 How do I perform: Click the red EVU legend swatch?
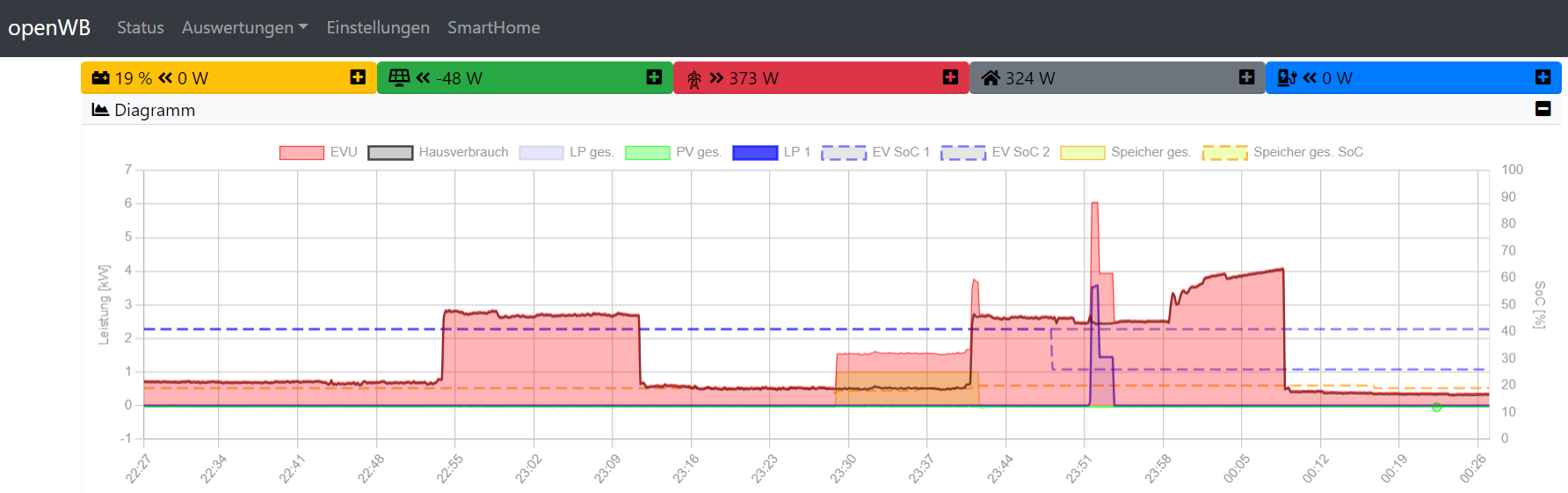click(x=301, y=153)
